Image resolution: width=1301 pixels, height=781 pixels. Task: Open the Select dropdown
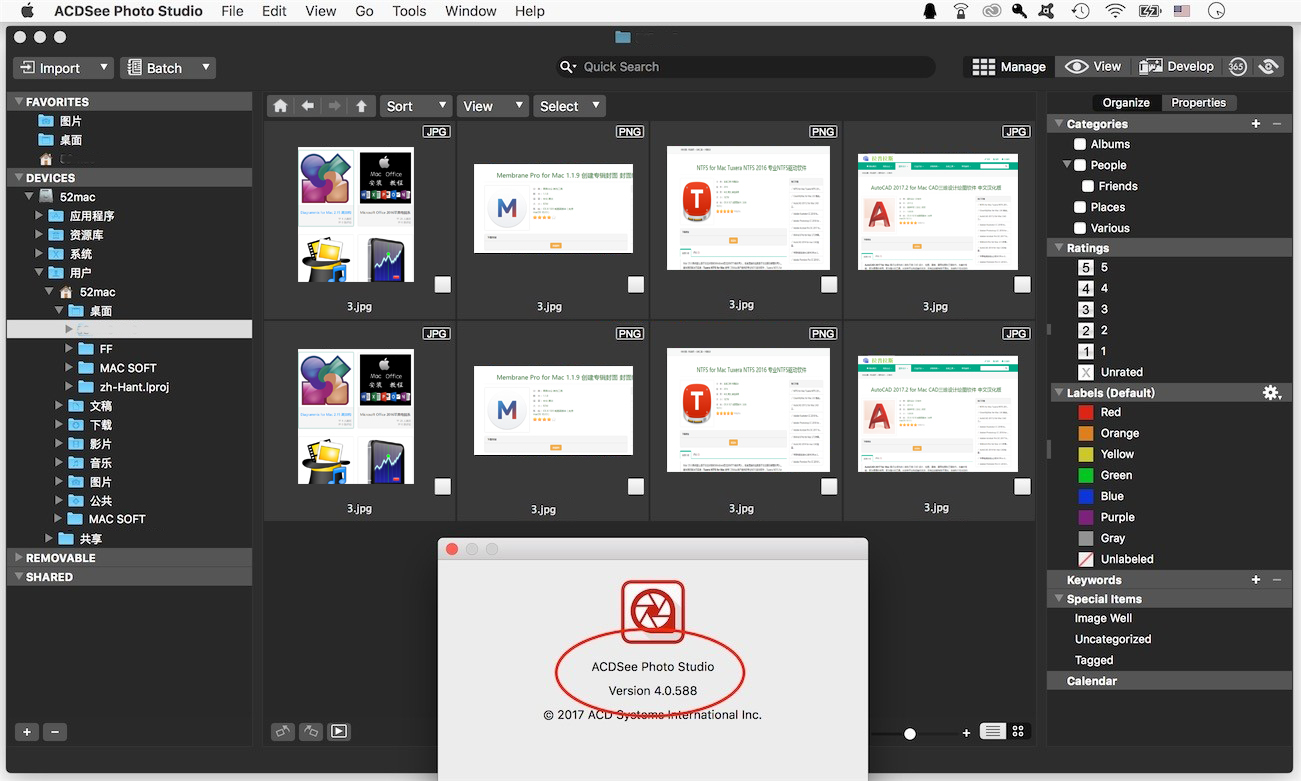pos(569,106)
